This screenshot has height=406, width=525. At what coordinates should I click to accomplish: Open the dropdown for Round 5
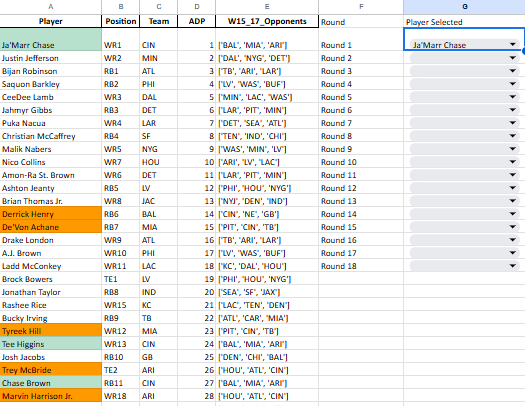[512, 97]
